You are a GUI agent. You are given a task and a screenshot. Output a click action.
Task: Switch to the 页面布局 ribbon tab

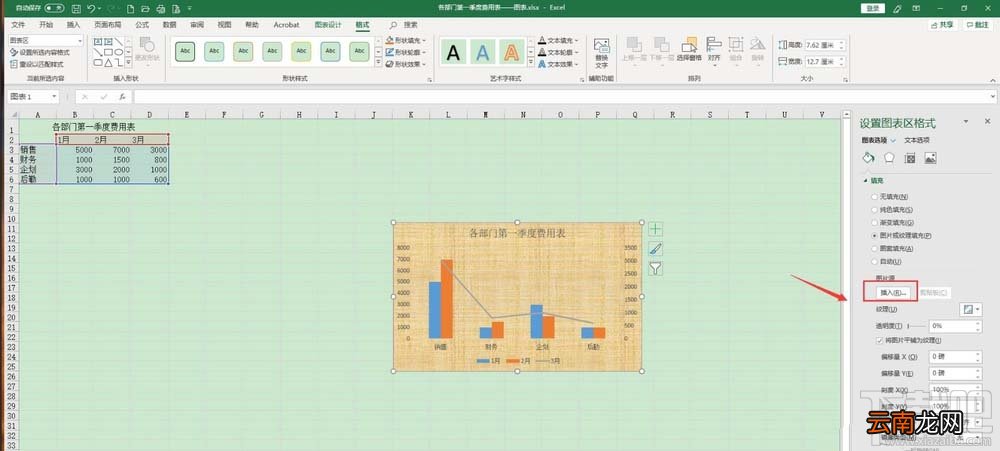108,25
